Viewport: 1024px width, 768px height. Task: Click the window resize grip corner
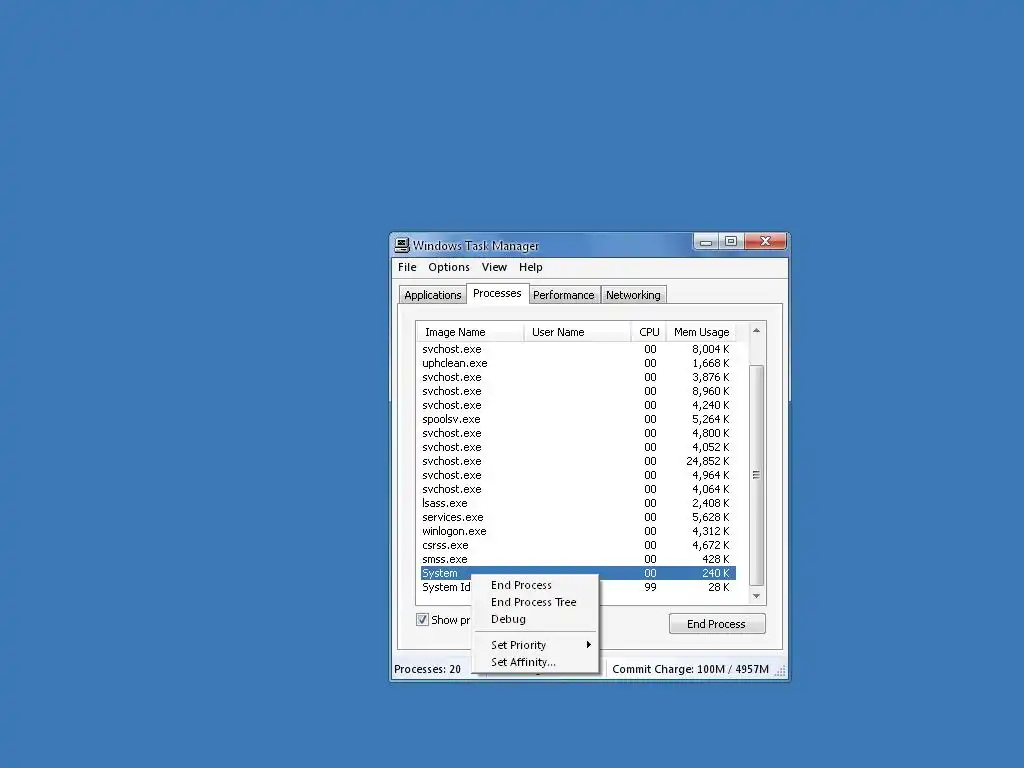click(780, 671)
